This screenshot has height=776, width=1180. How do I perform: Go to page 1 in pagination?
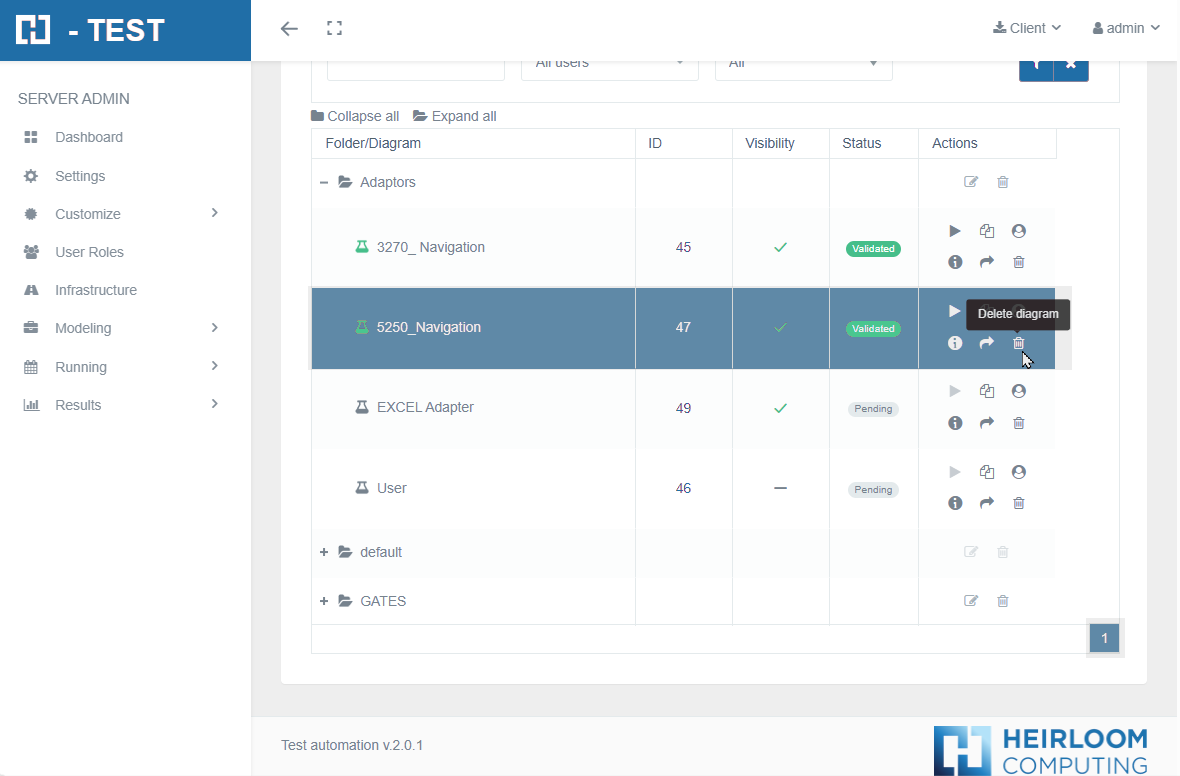coord(1104,638)
